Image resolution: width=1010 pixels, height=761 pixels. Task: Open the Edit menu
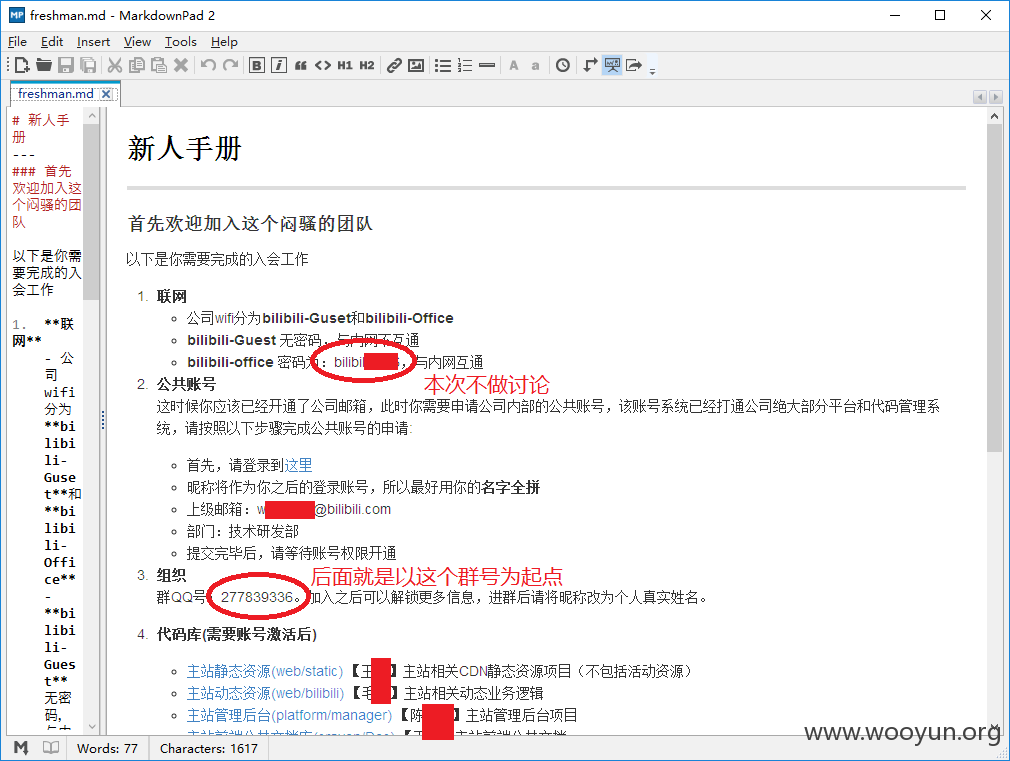52,42
